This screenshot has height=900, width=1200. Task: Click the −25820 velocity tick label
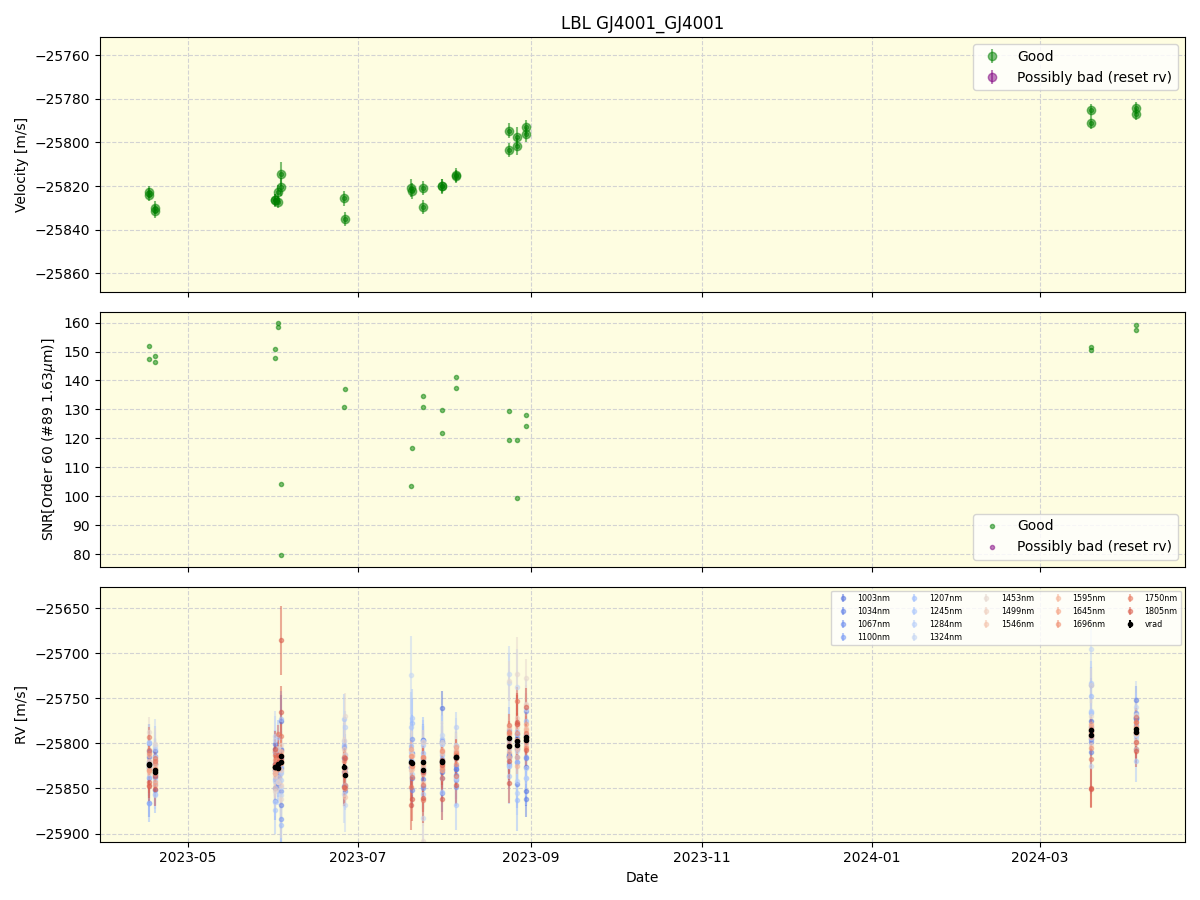(62, 187)
